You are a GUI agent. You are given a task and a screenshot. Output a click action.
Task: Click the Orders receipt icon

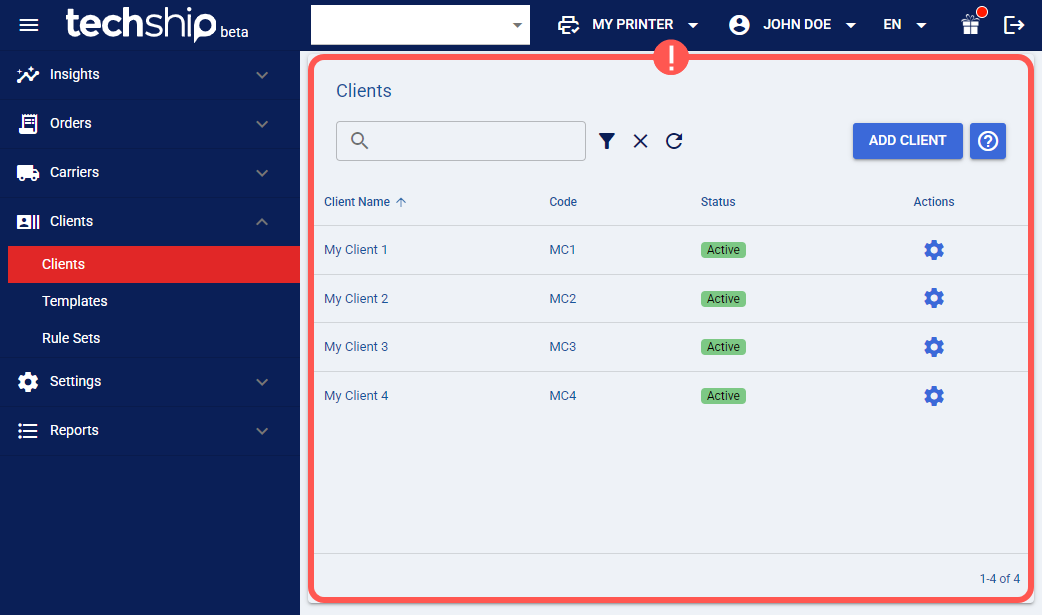click(28, 124)
